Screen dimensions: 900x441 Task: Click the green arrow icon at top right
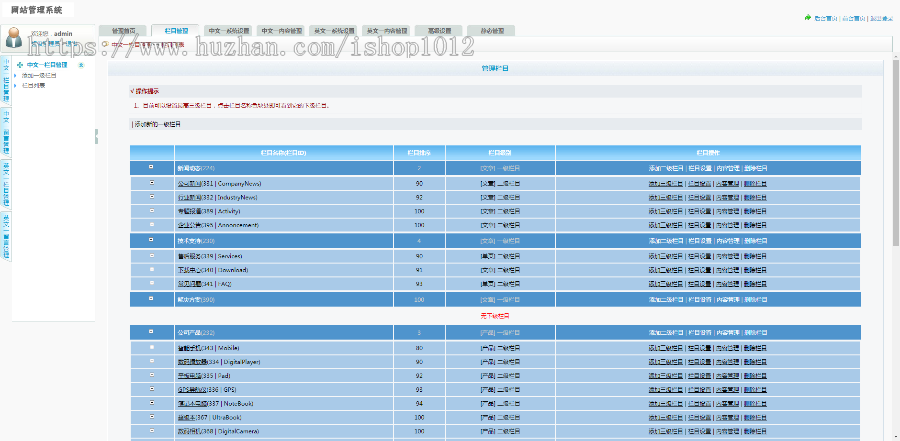[x=807, y=18]
